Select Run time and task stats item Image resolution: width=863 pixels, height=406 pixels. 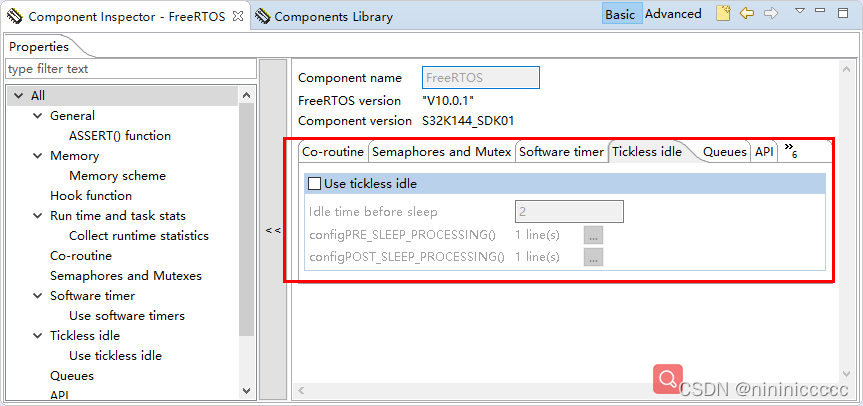tap(118, 216)
